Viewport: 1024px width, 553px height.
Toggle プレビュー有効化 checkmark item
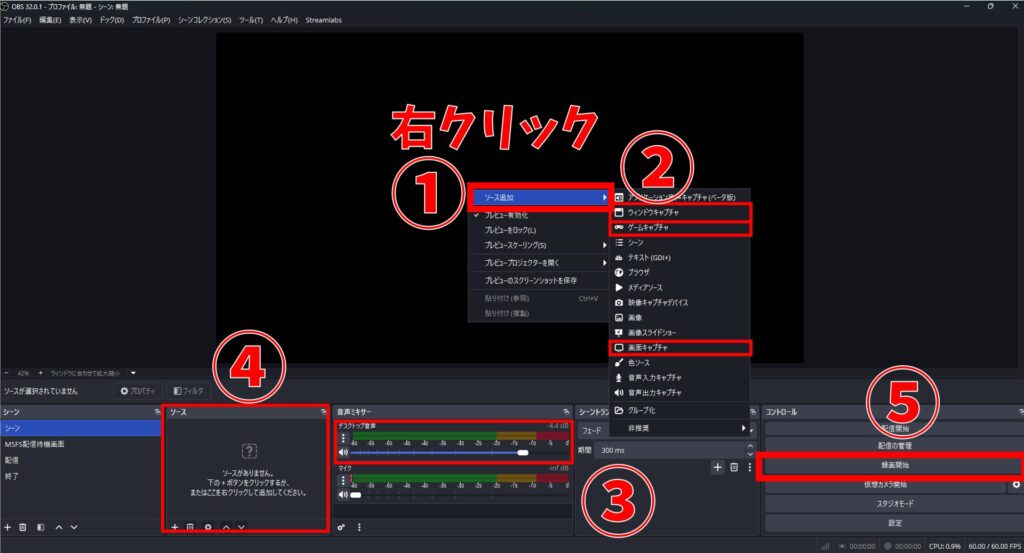click(539, 215)
